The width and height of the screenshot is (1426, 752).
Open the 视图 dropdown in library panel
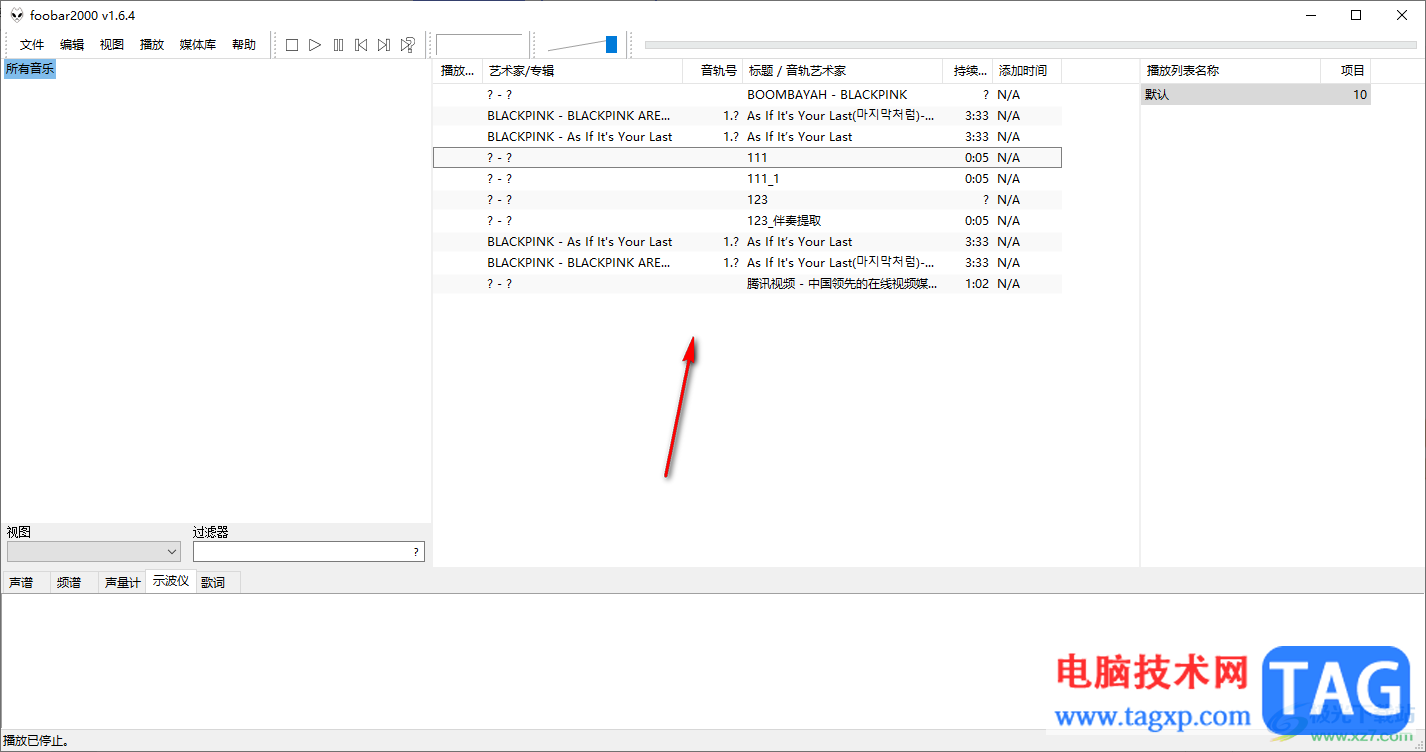[94, 551]
